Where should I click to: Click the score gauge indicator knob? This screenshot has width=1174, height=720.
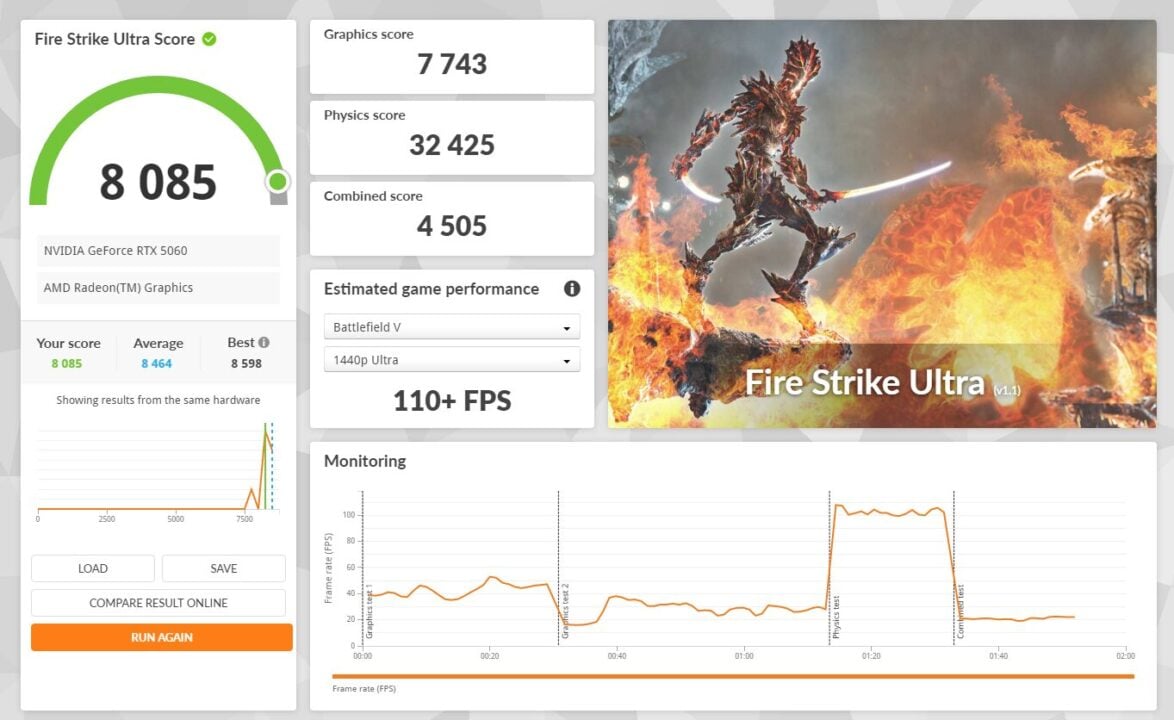point(278,181)
